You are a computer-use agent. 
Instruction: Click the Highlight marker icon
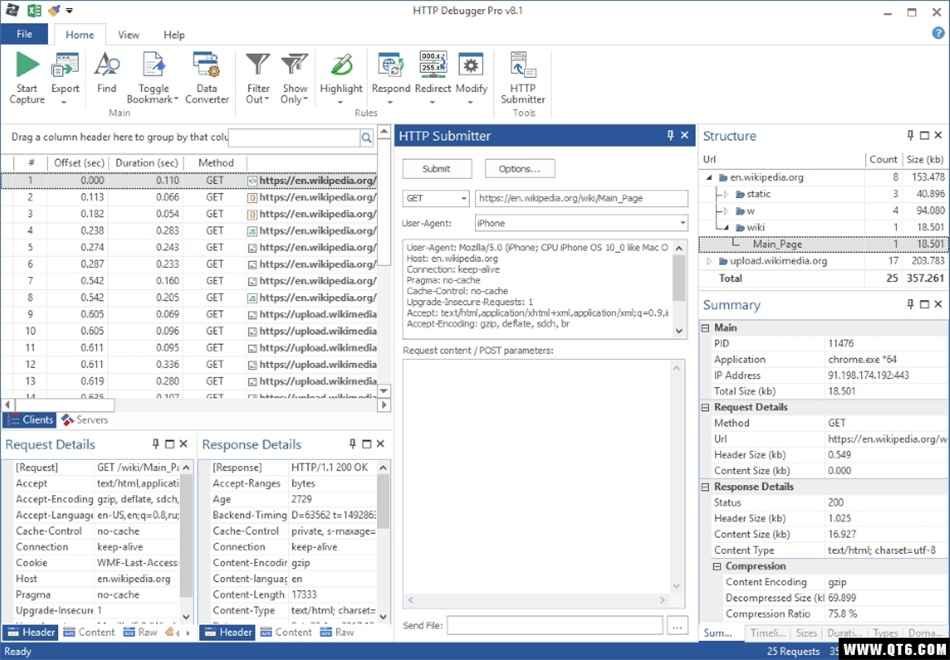(341, 65)
